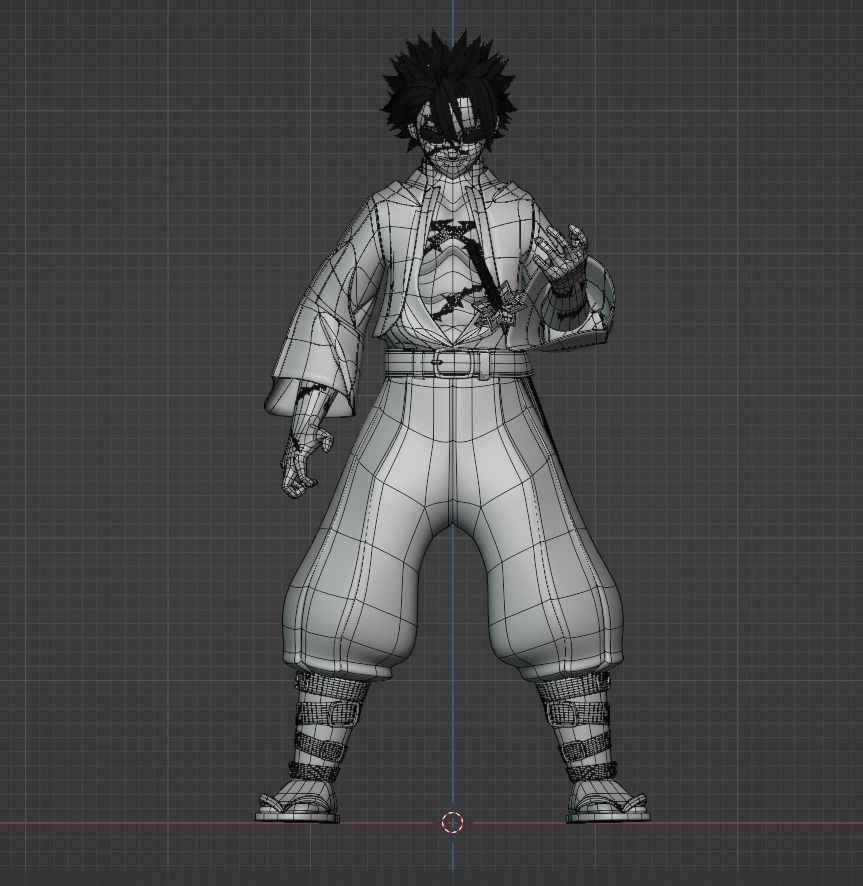
Task: Click the 3D cursor at the origin
Action: [x=452, y=823]
